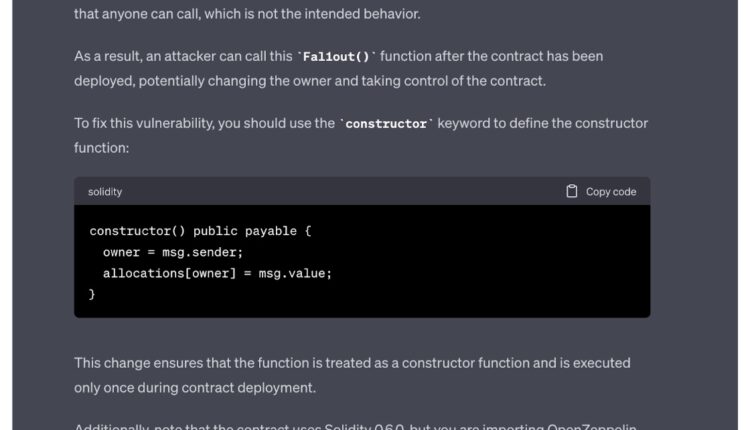
Task: Click the "constructor() public payable {" code line
Action: point(200,231)
